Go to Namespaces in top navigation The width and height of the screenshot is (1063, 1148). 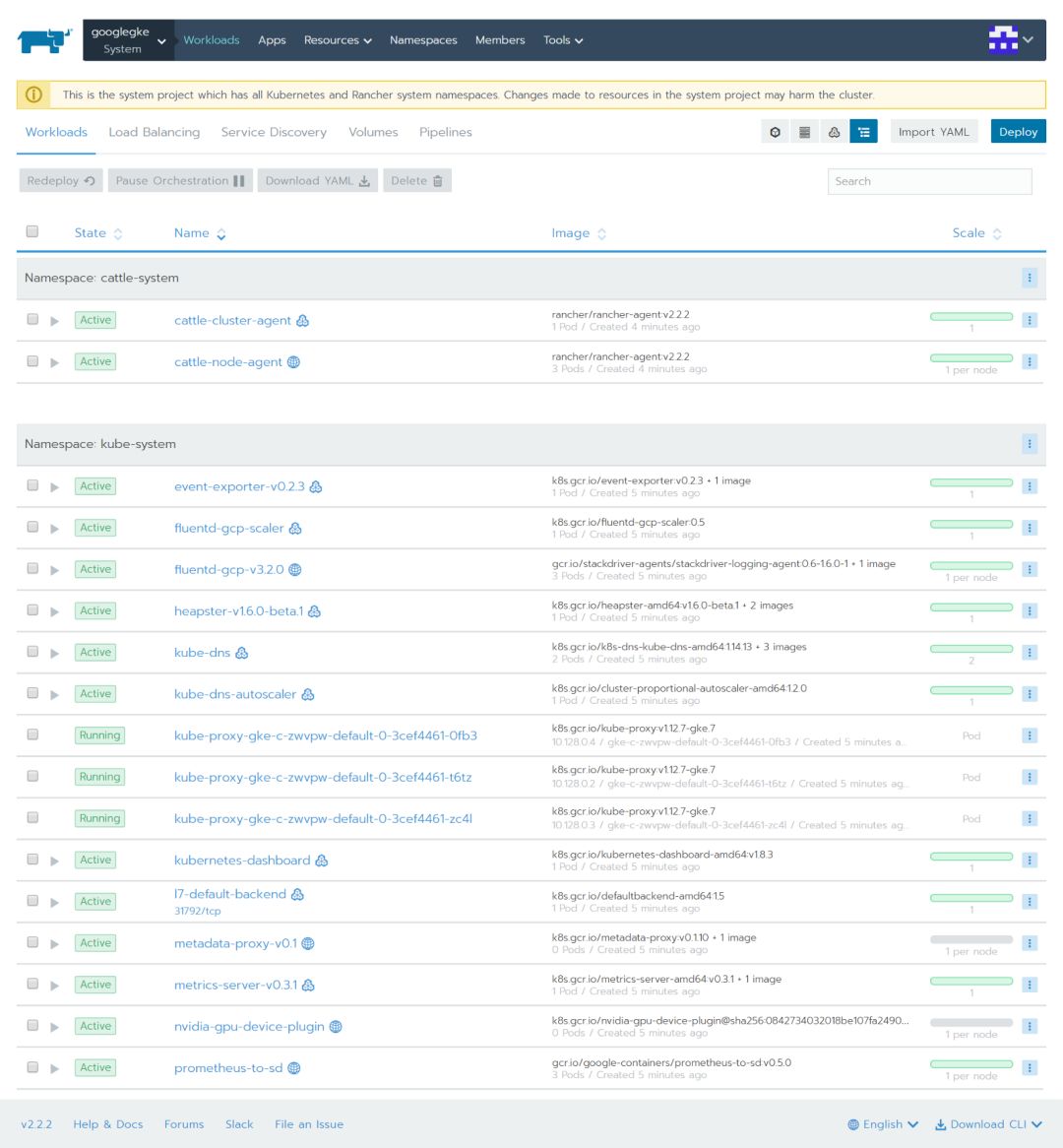point(423,40)
